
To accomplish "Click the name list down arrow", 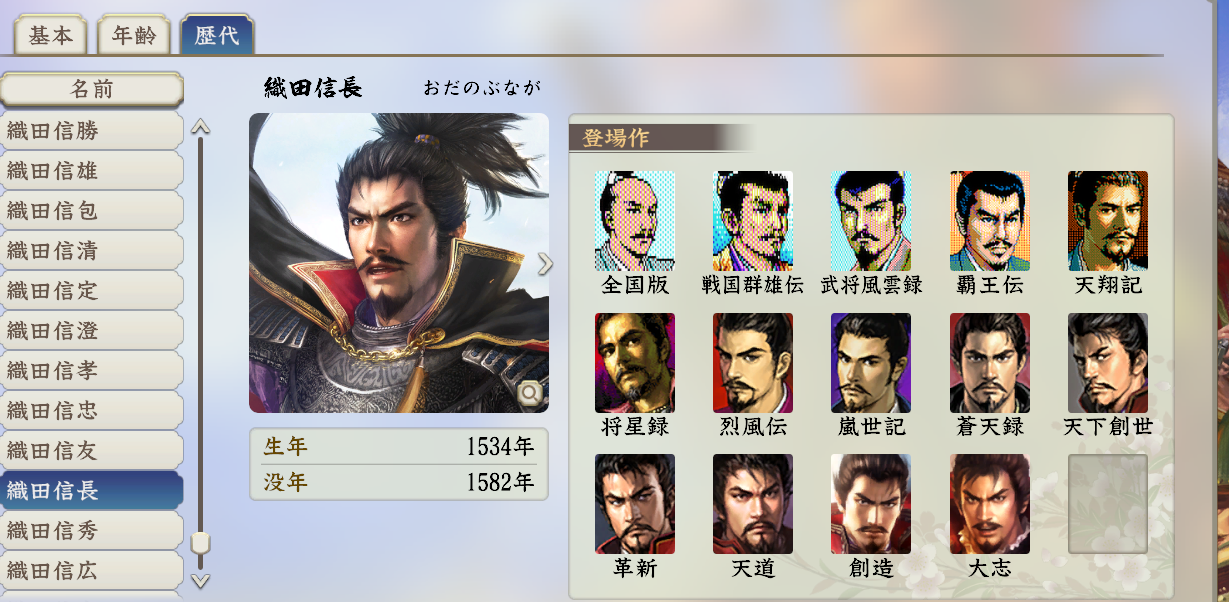I will (x=200, y=579).
